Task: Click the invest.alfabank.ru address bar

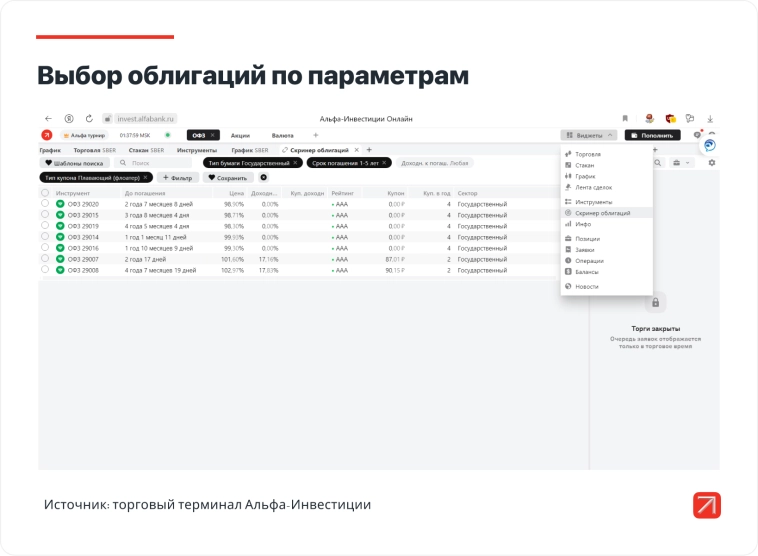Action: point(145,118)
